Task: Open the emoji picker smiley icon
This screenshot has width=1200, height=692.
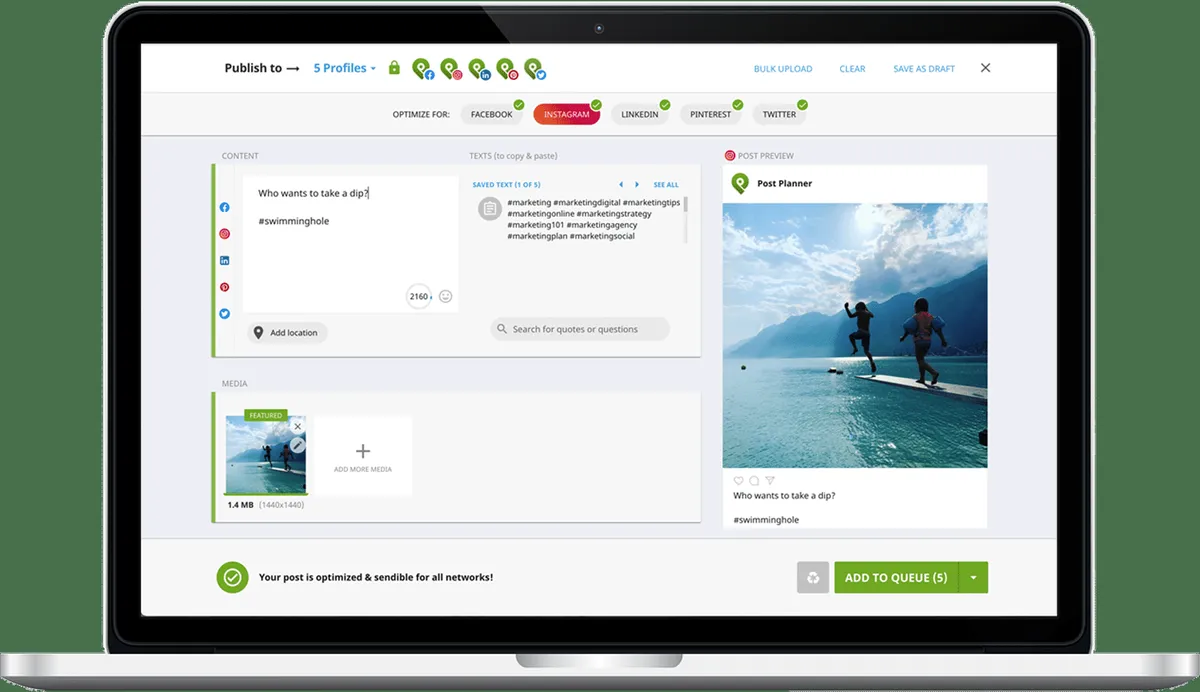Action: pos(446,296)
